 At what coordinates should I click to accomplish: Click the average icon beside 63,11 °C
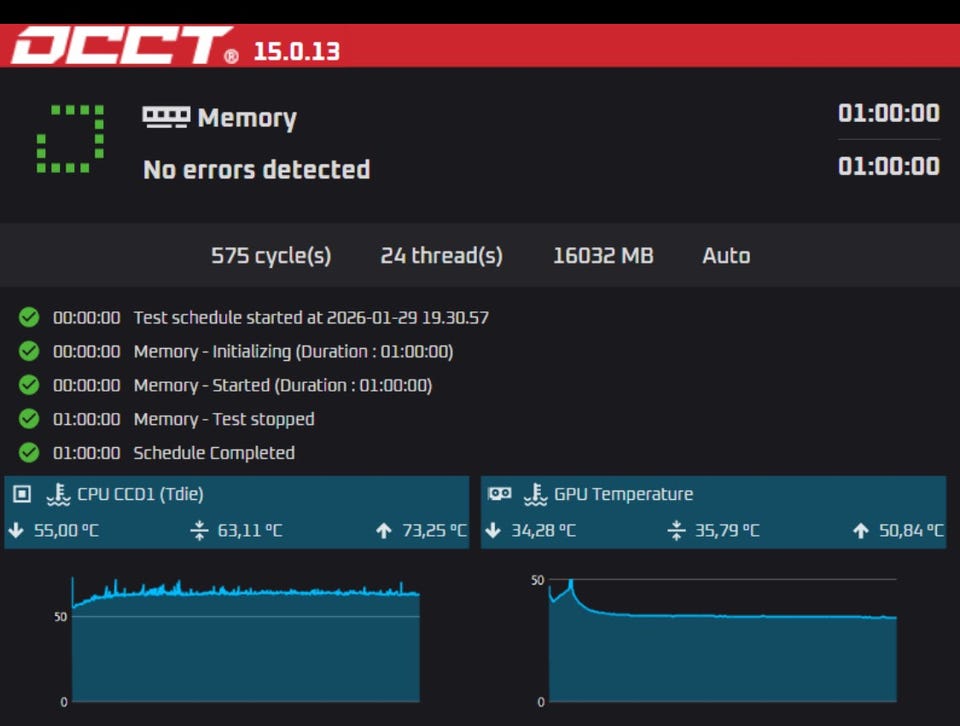click(x=200, y=530)
